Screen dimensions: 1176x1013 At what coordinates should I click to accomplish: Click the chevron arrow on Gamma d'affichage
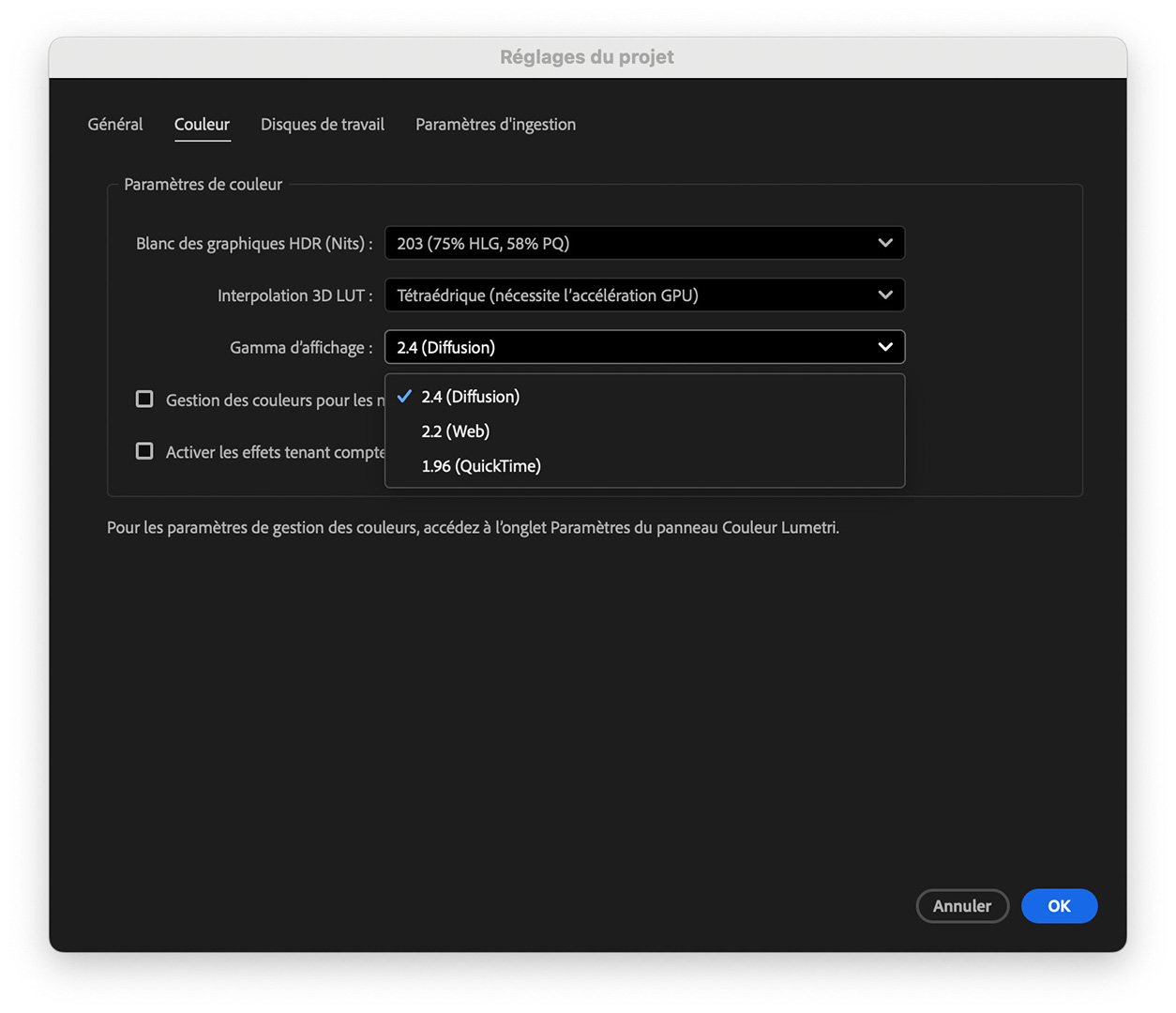coord(884,347)
